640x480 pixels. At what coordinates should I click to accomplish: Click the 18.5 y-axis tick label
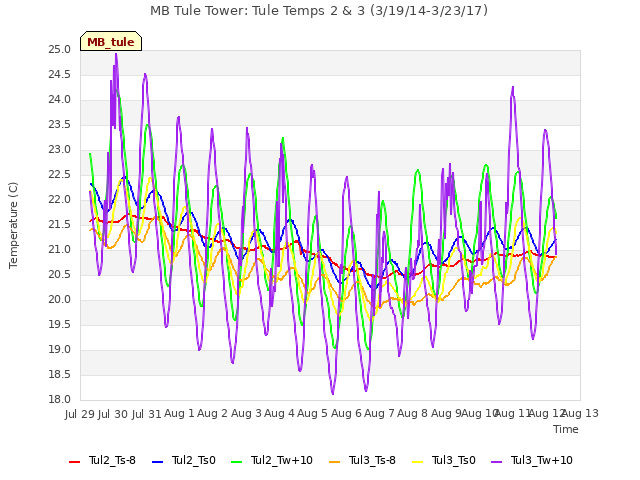(60, 375)
